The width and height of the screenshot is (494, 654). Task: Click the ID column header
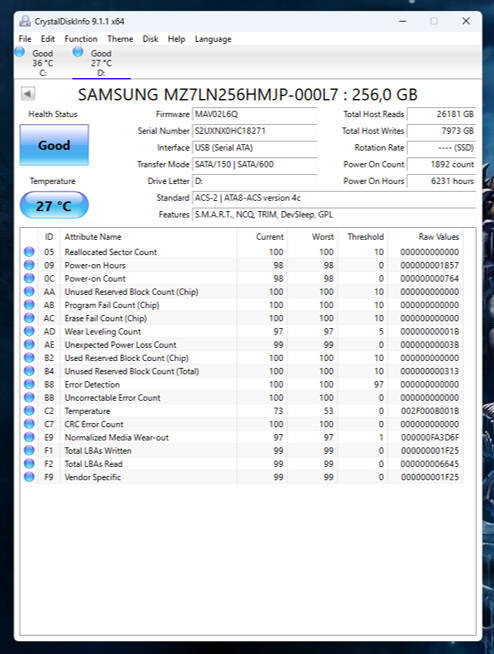(49, 237)
